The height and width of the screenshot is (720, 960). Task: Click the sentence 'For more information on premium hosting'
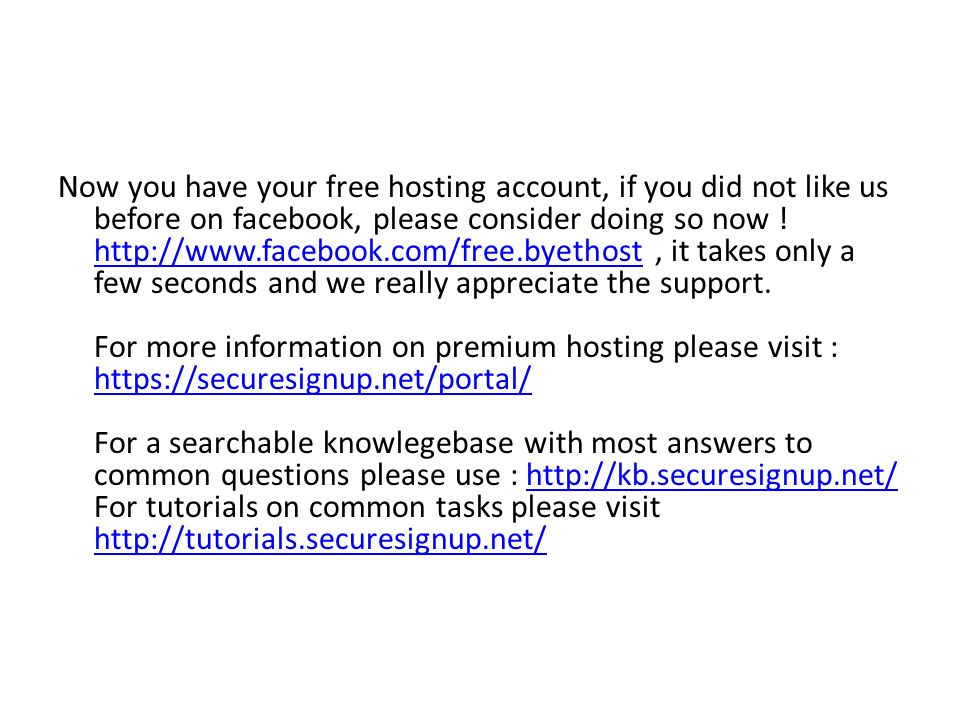coord(465,347)
